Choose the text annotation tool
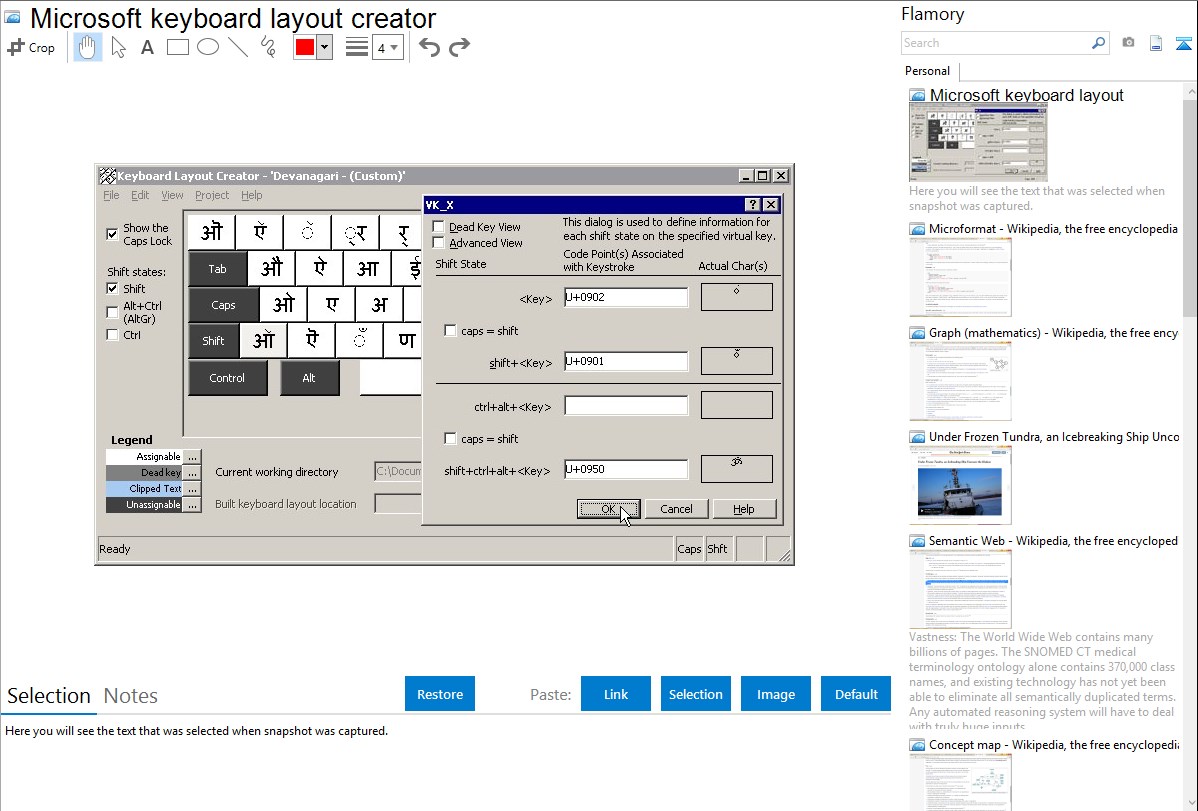Viewport: 1198px width, 811px height. [147, 47]
